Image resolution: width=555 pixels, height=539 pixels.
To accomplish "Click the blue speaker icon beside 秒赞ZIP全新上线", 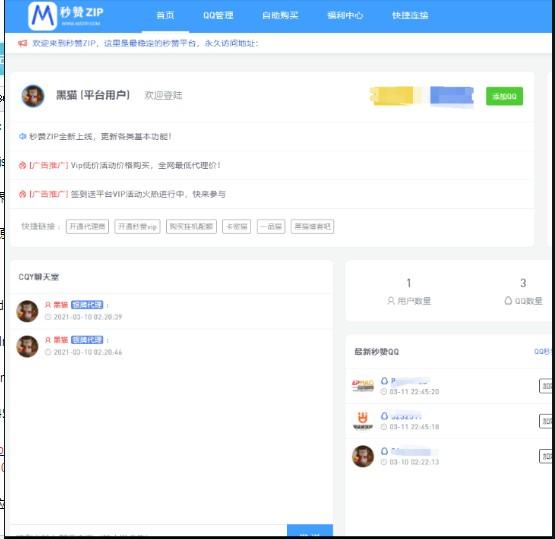I will tap(23, 136).
